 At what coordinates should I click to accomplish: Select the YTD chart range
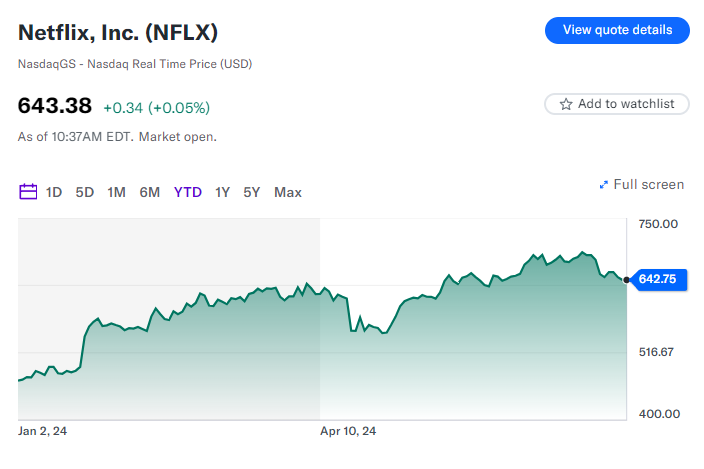pos(188,192)
